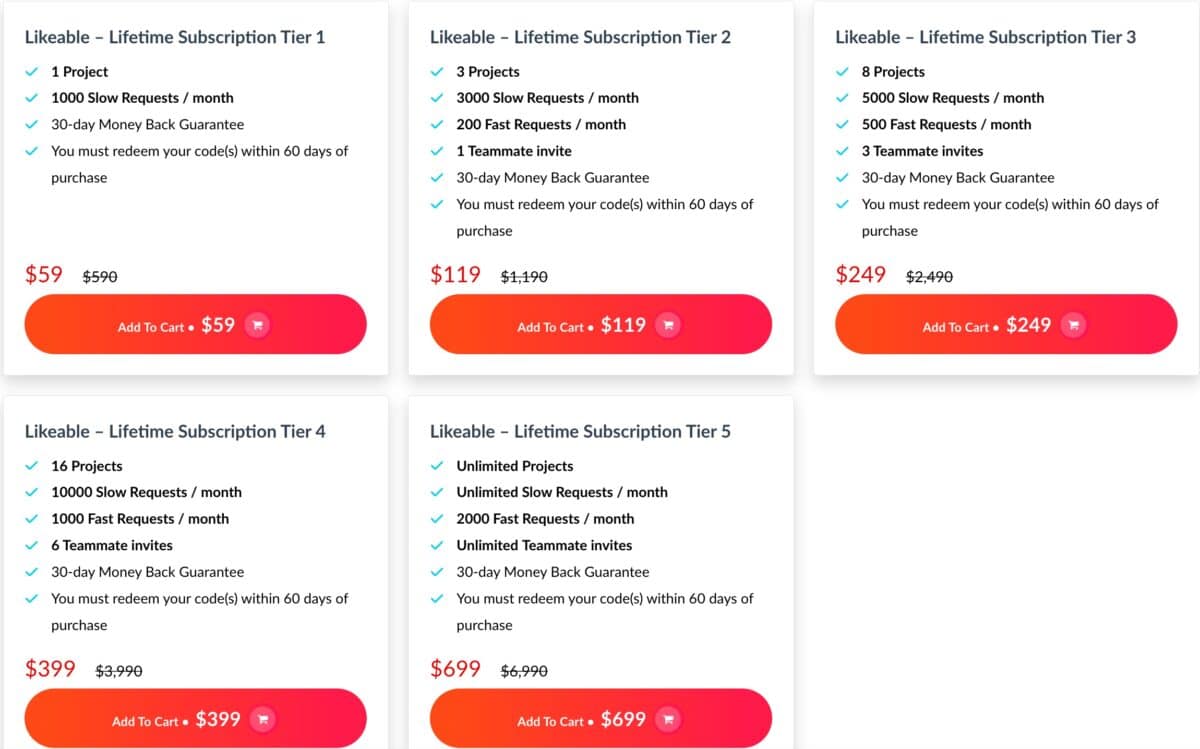1200x749 pixels.
Task: Click the cart icon in Tier 1 button
Action: pos(258,325)
